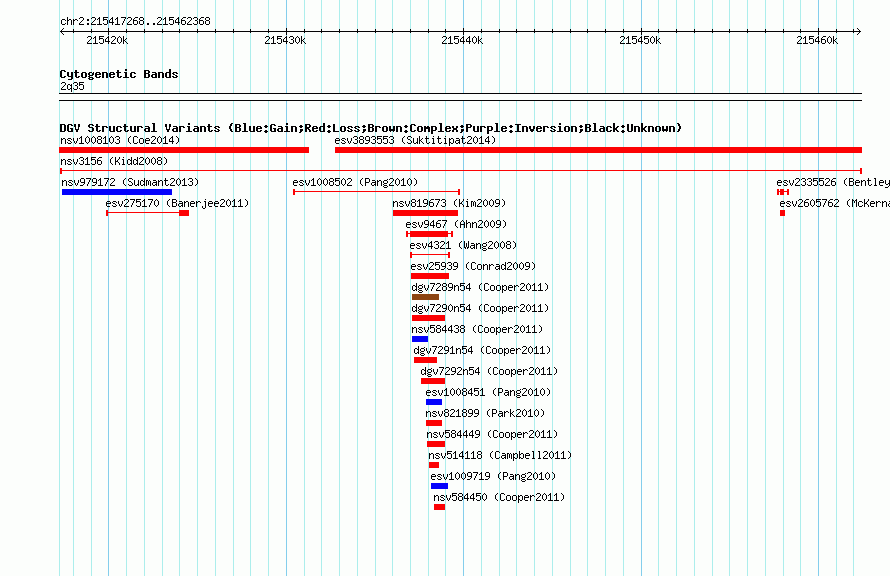The image size is (890, 576).
Task: Open the dgv7291n54 (Cooper2011) variant label
Action: coord(482,350)
